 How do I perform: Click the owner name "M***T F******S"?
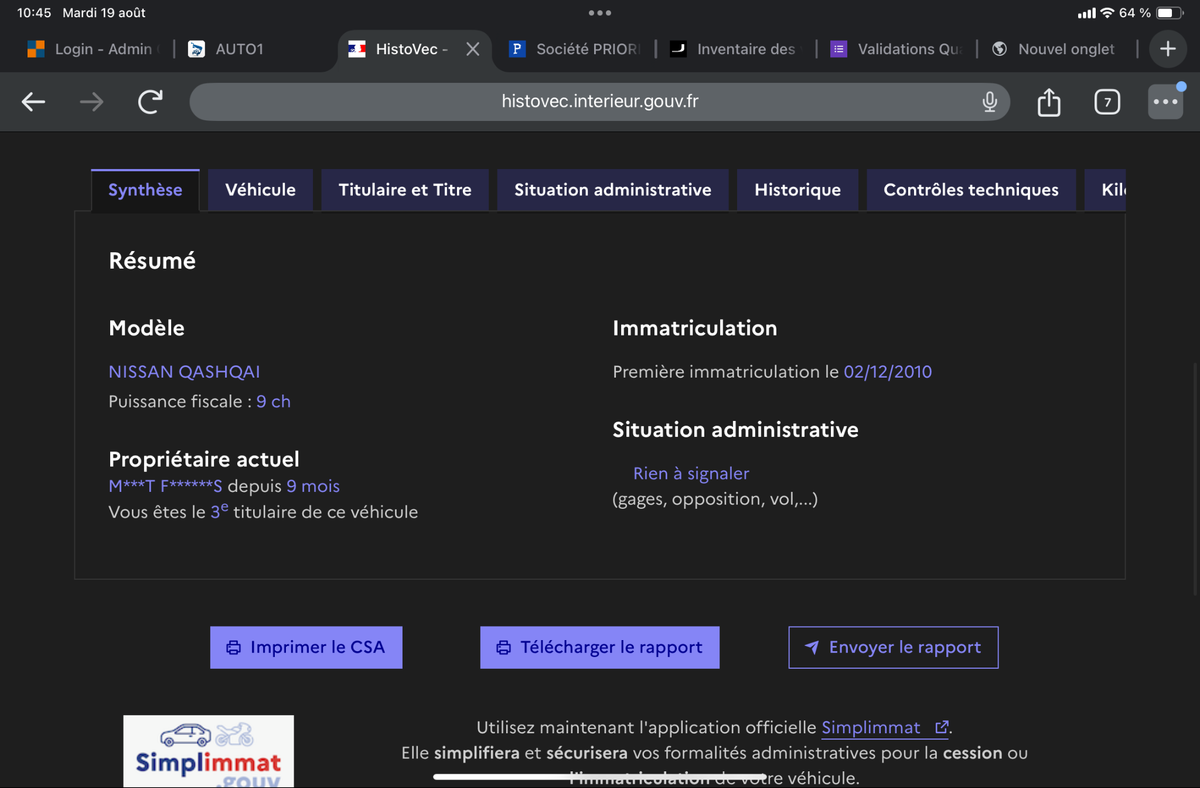tap(165, 487)
